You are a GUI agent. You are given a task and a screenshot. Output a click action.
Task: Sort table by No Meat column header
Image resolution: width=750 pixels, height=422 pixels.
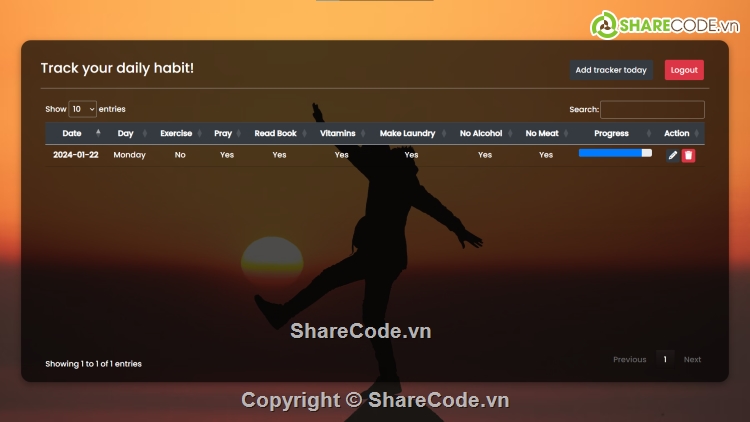click(x=545, y=133)
